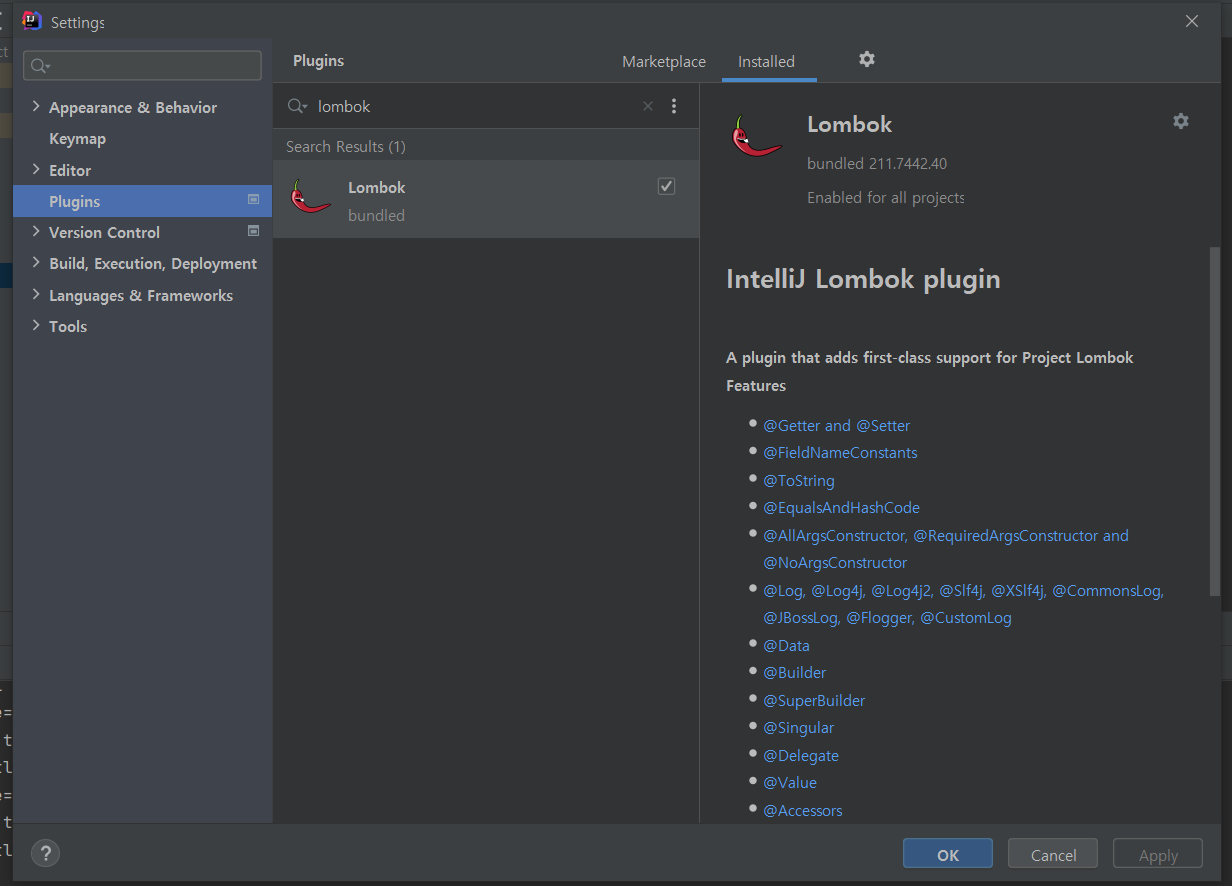Click the Apply button

(x=1158, y=855)
